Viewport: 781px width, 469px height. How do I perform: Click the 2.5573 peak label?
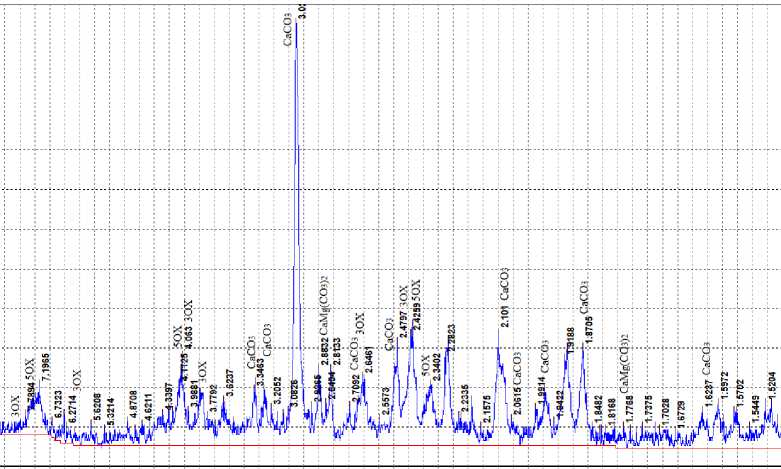[386, 401]
